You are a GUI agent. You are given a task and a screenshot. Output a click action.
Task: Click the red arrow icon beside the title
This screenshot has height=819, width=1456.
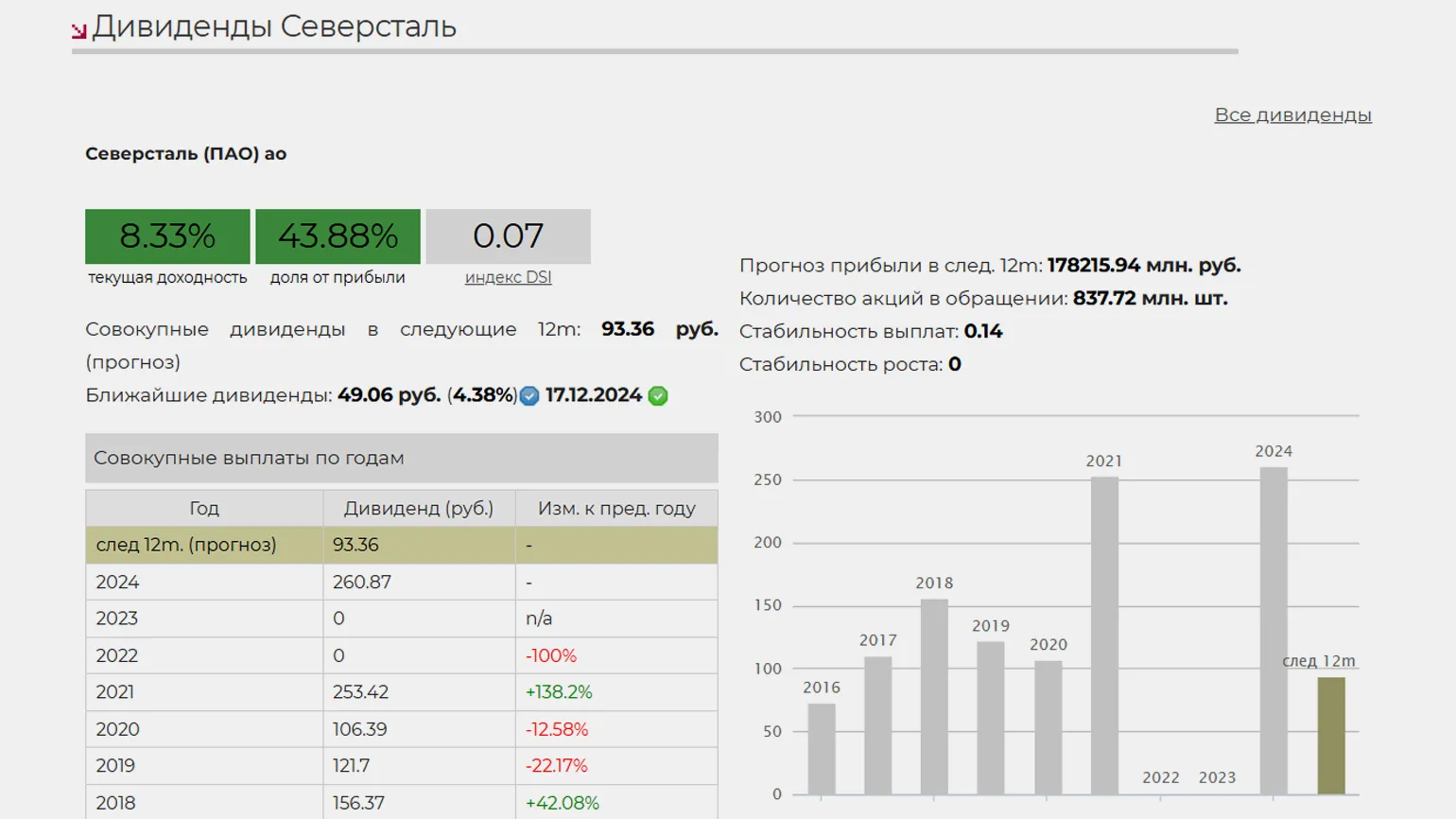coord(79,31)
